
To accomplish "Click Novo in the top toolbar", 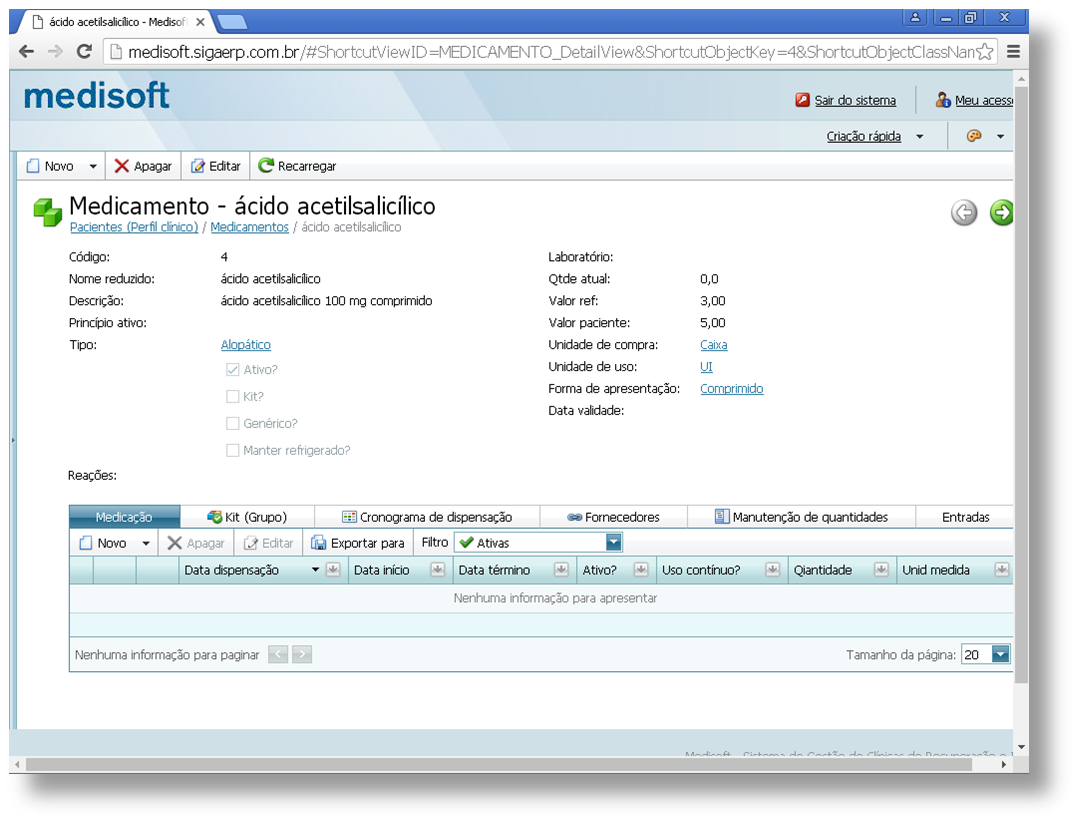I will [x=50, y=166].
